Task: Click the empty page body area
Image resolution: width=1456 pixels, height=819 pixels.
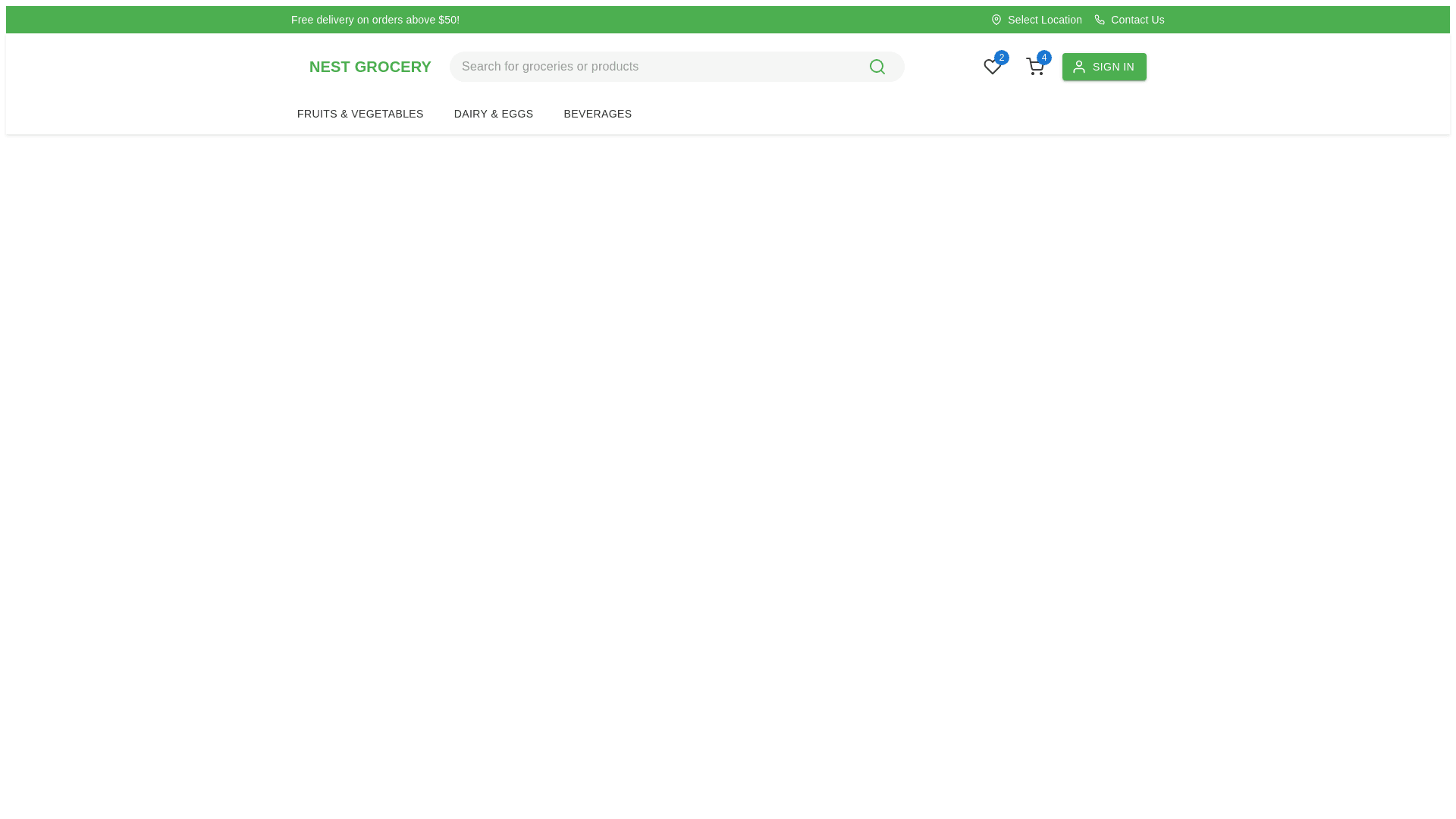Action: coord(728,470)
